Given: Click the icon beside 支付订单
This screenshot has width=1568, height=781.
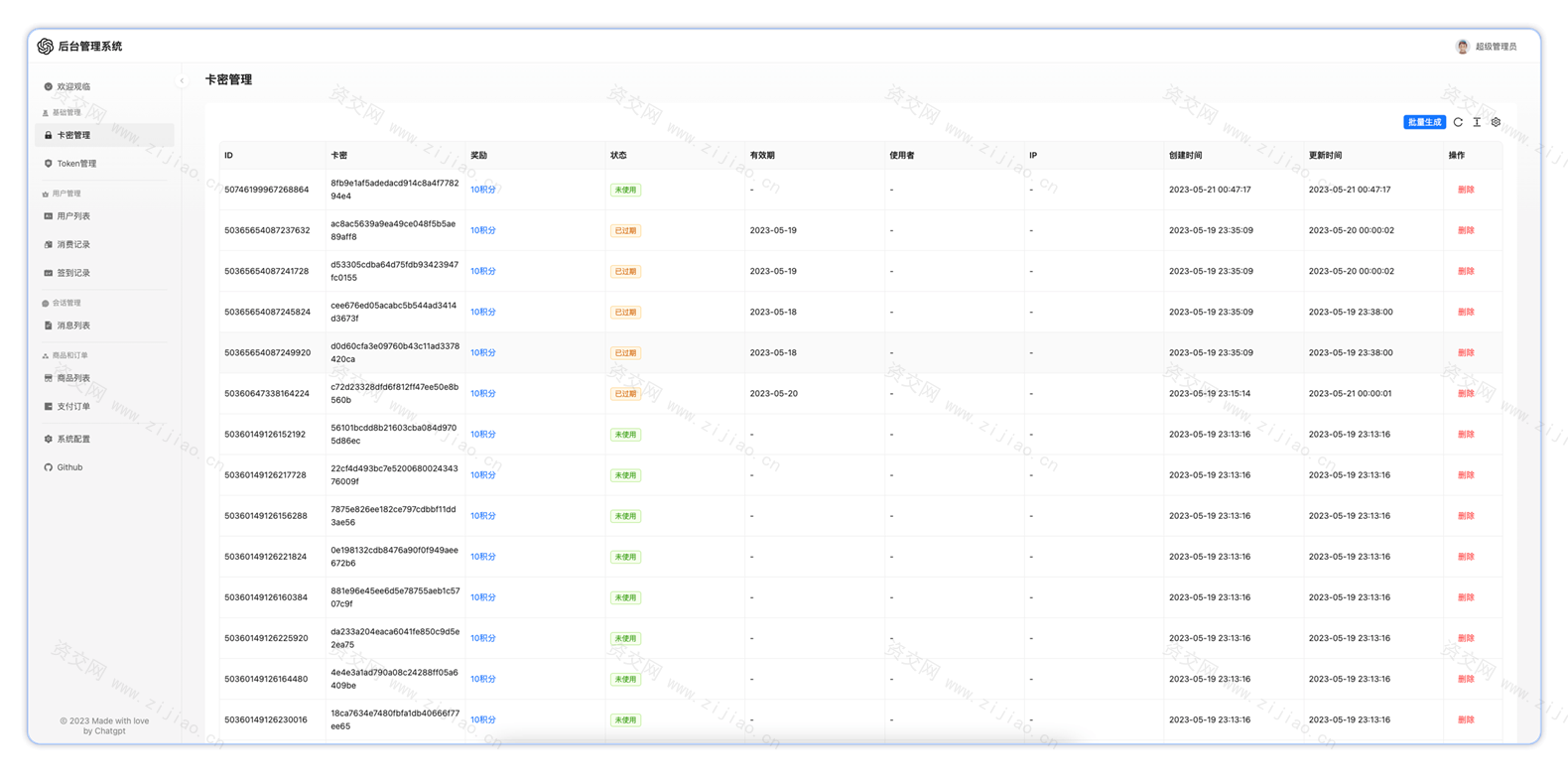Looking at the screenshot, I should pos(48,406).
